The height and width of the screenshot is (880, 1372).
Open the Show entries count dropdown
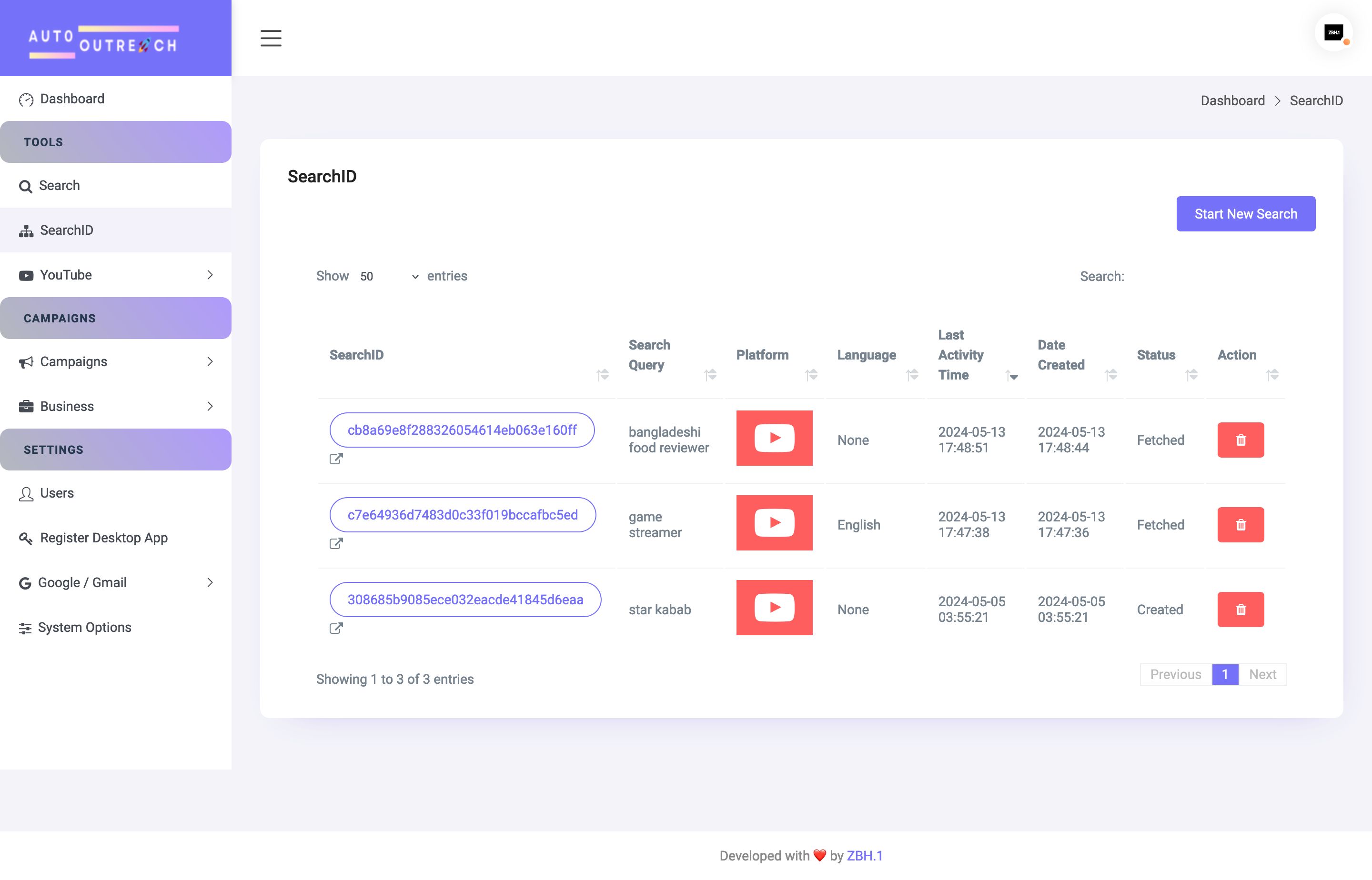(x=389, y=277)
